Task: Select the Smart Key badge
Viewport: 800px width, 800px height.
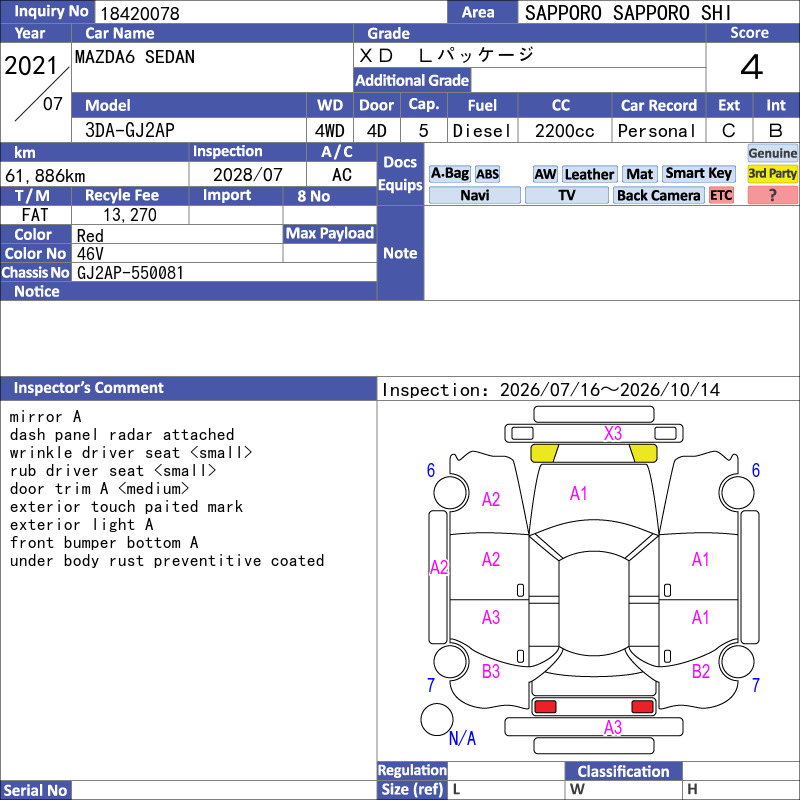Action: point(699,174)
